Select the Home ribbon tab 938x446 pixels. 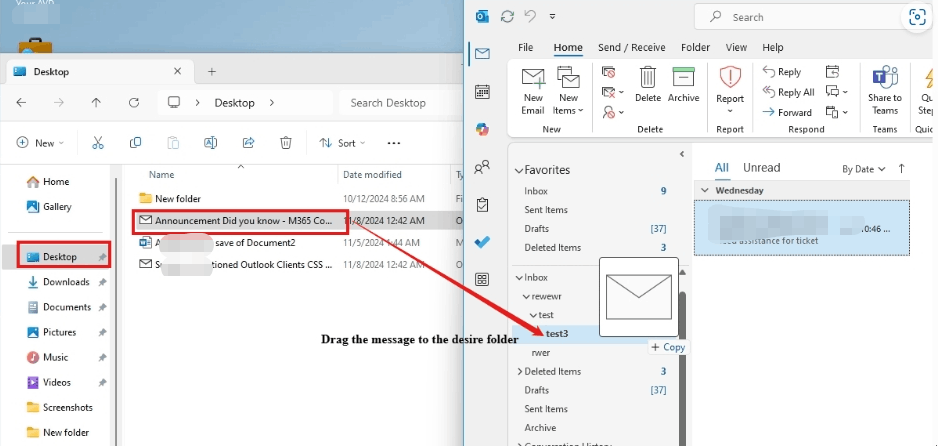point(568,47)
